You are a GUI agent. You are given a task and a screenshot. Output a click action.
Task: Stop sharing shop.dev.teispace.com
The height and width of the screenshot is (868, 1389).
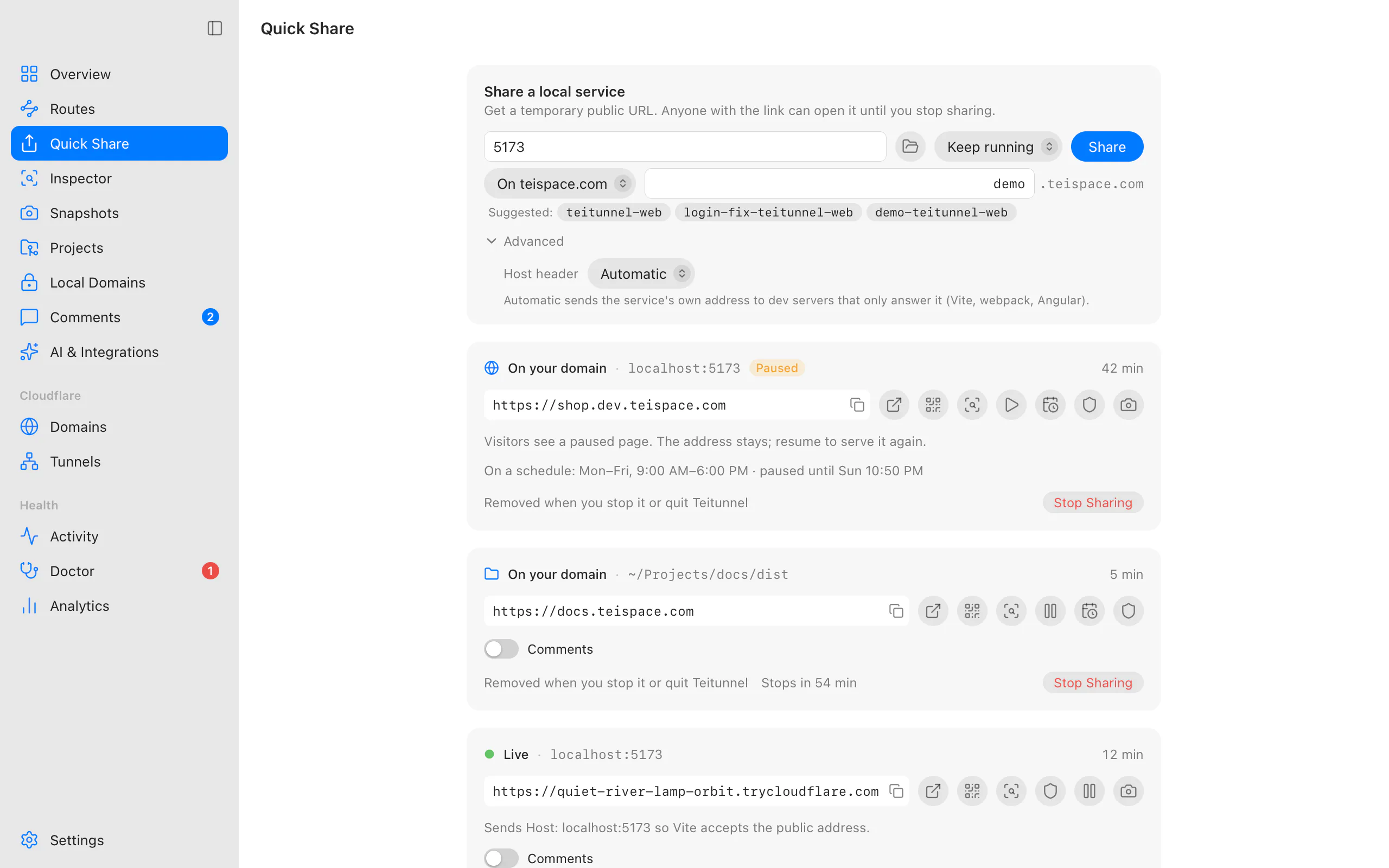tap(1092, 502)
